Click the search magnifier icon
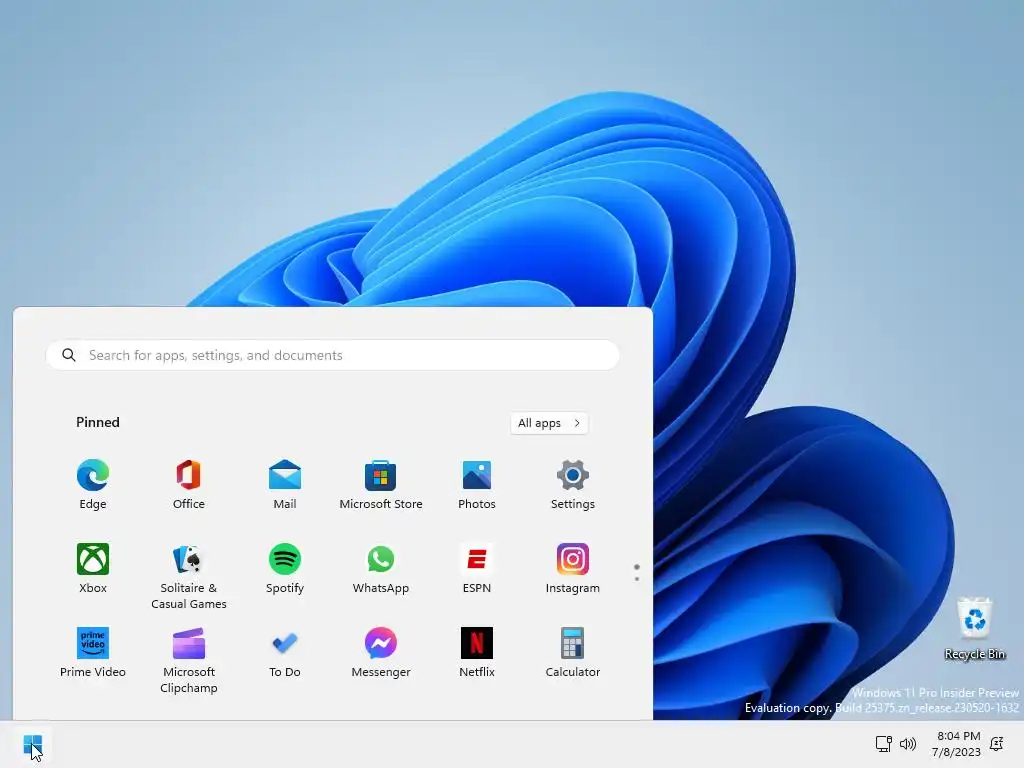 (x=69, y=355)
